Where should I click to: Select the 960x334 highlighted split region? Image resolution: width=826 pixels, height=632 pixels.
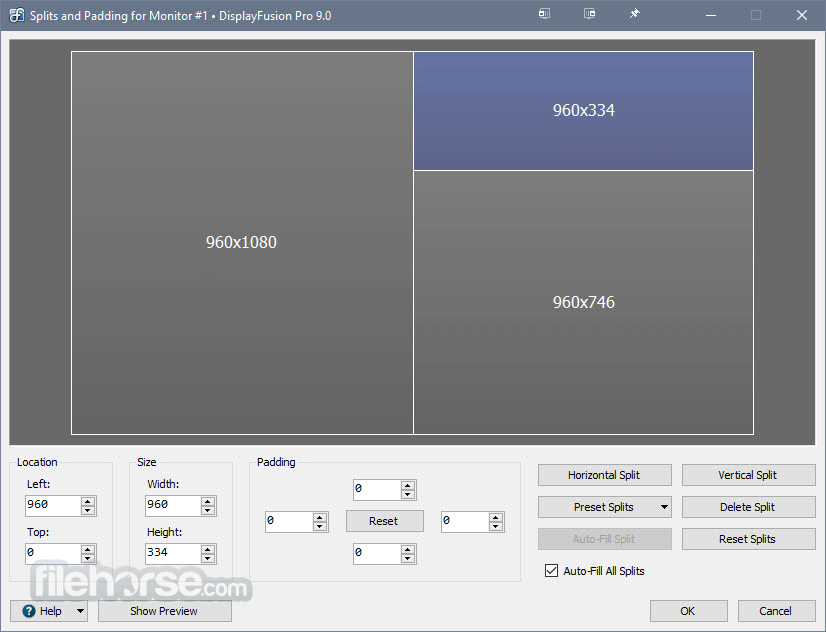(x=584, y=111)
